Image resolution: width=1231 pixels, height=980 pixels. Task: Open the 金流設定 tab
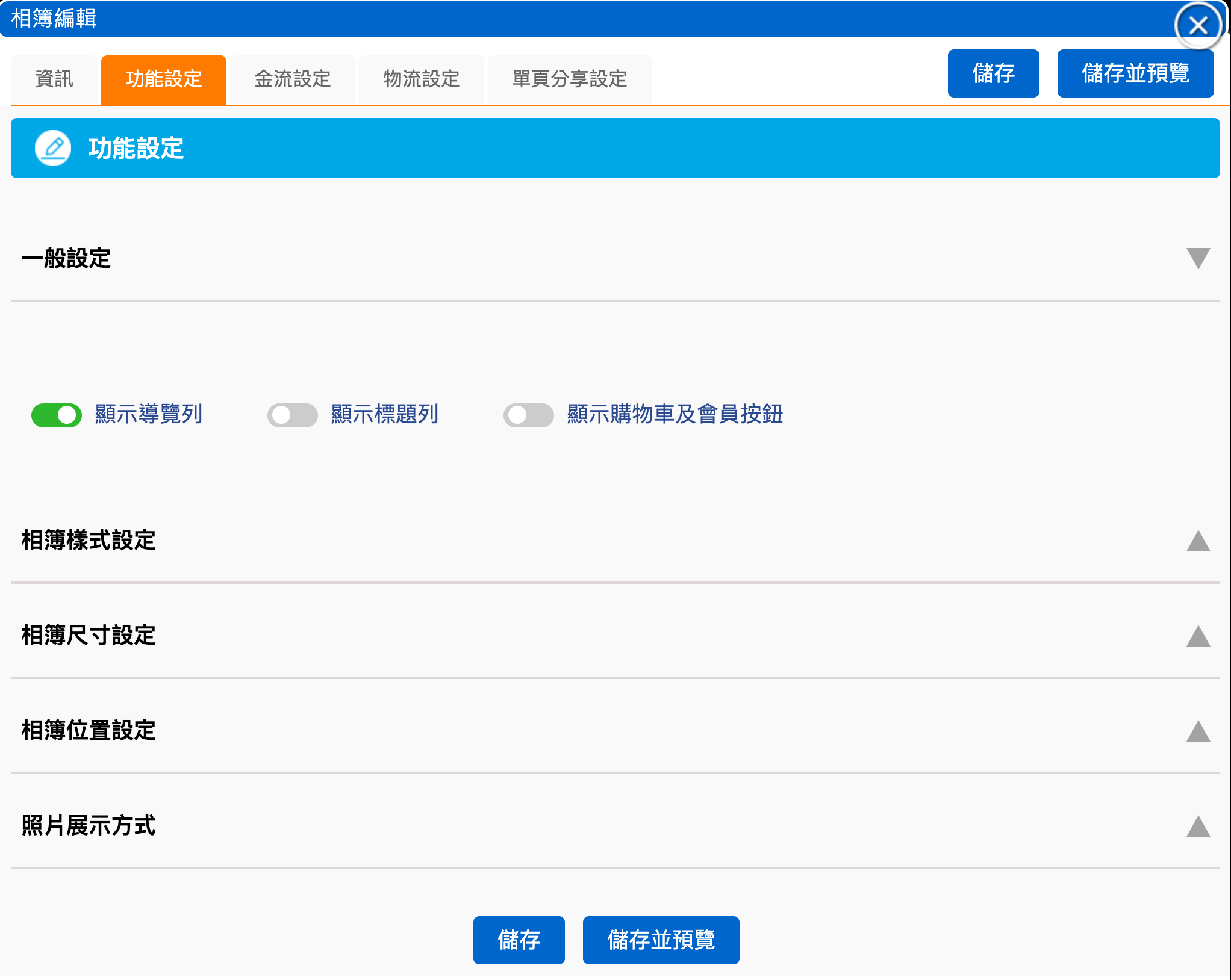click(293, 79)
